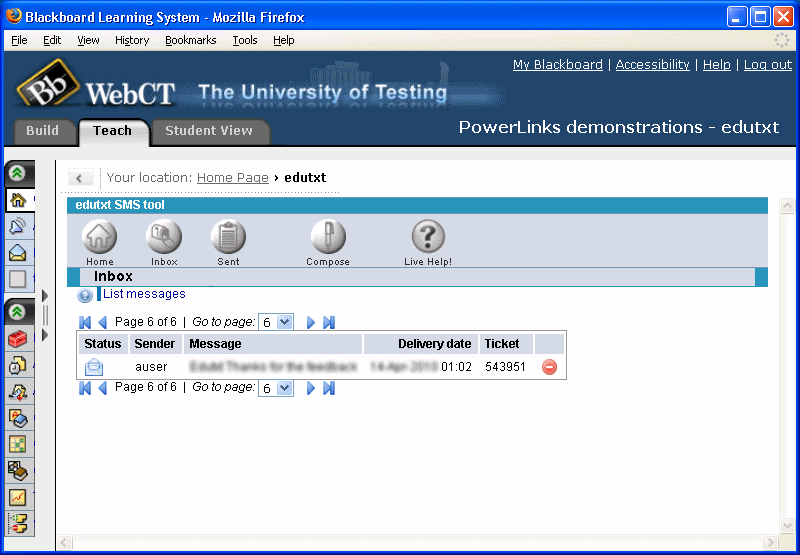Open camera and brown book icon in sidebar
The image size is (800, 555).
18,470
